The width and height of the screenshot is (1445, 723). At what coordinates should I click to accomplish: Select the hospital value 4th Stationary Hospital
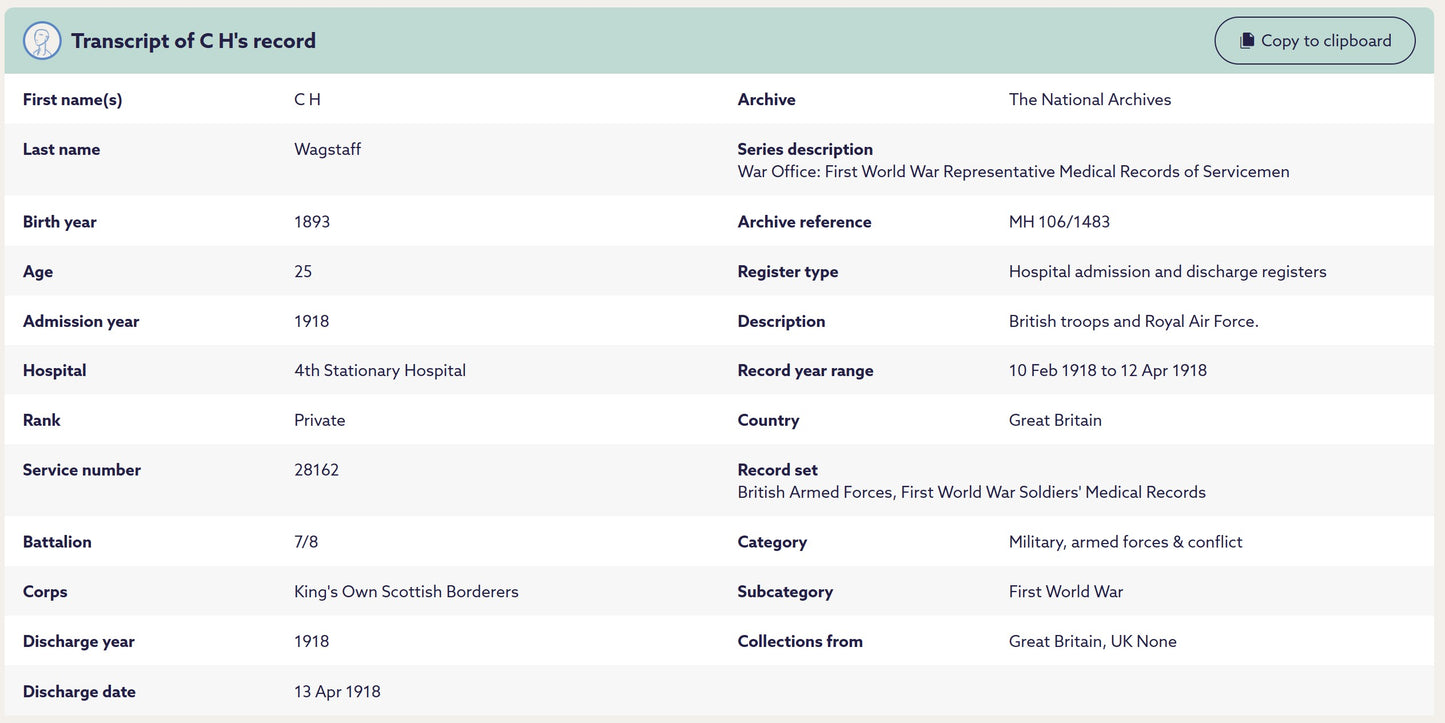click(380, 370)
